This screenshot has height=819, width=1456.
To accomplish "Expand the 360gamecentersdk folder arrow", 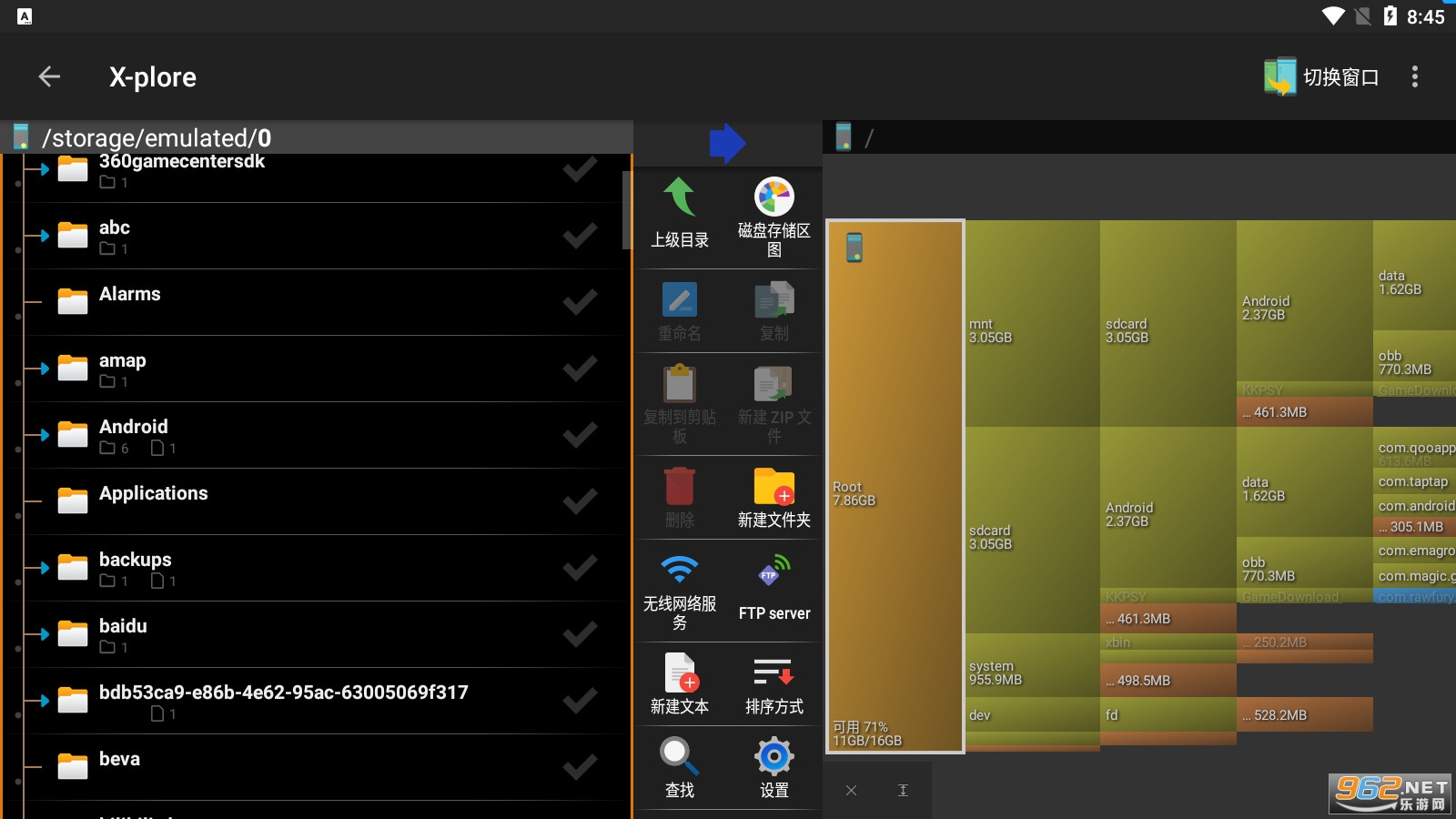I will click(44, 169).
